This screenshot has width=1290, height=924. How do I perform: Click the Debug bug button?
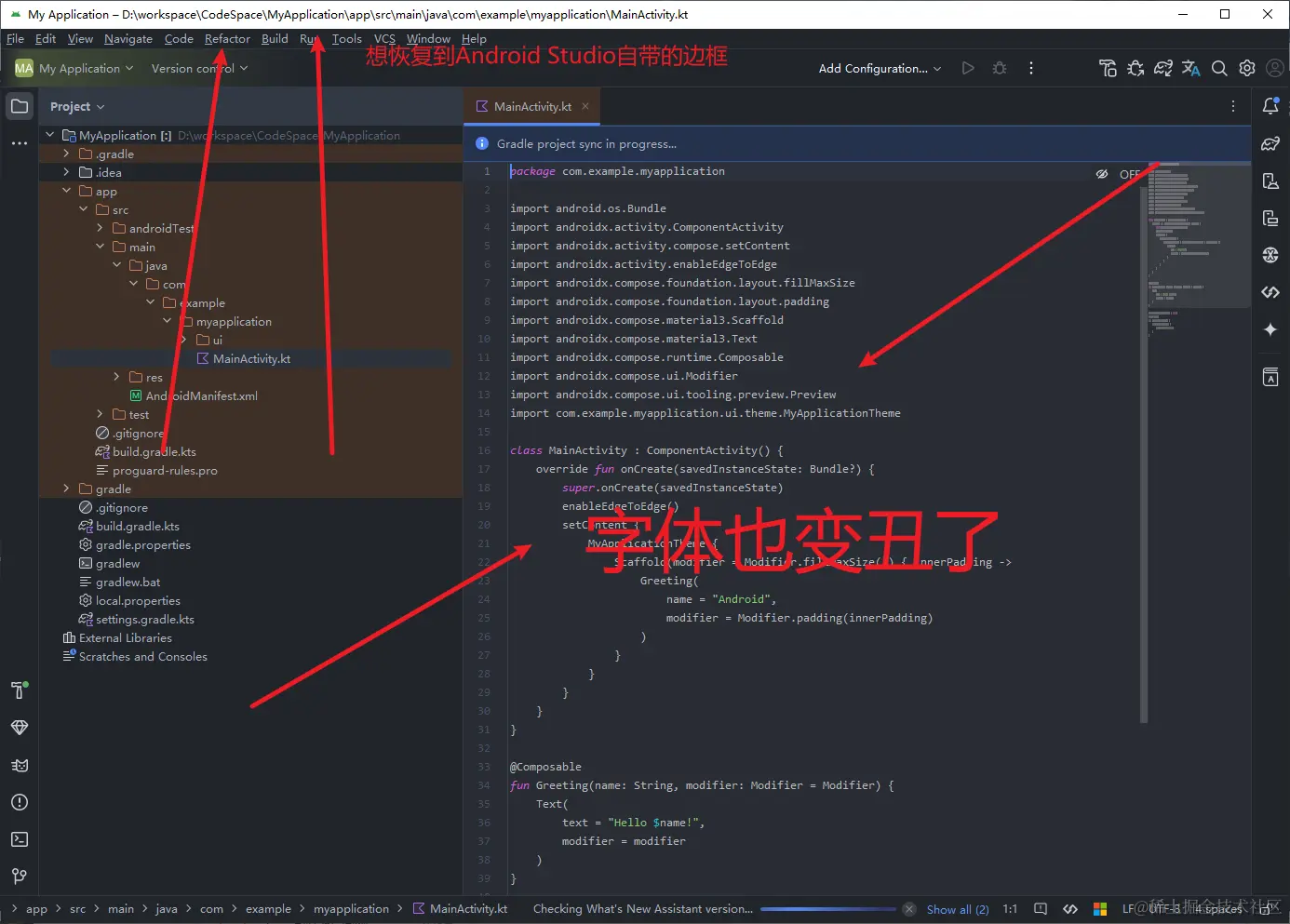tap(1000, 68)
